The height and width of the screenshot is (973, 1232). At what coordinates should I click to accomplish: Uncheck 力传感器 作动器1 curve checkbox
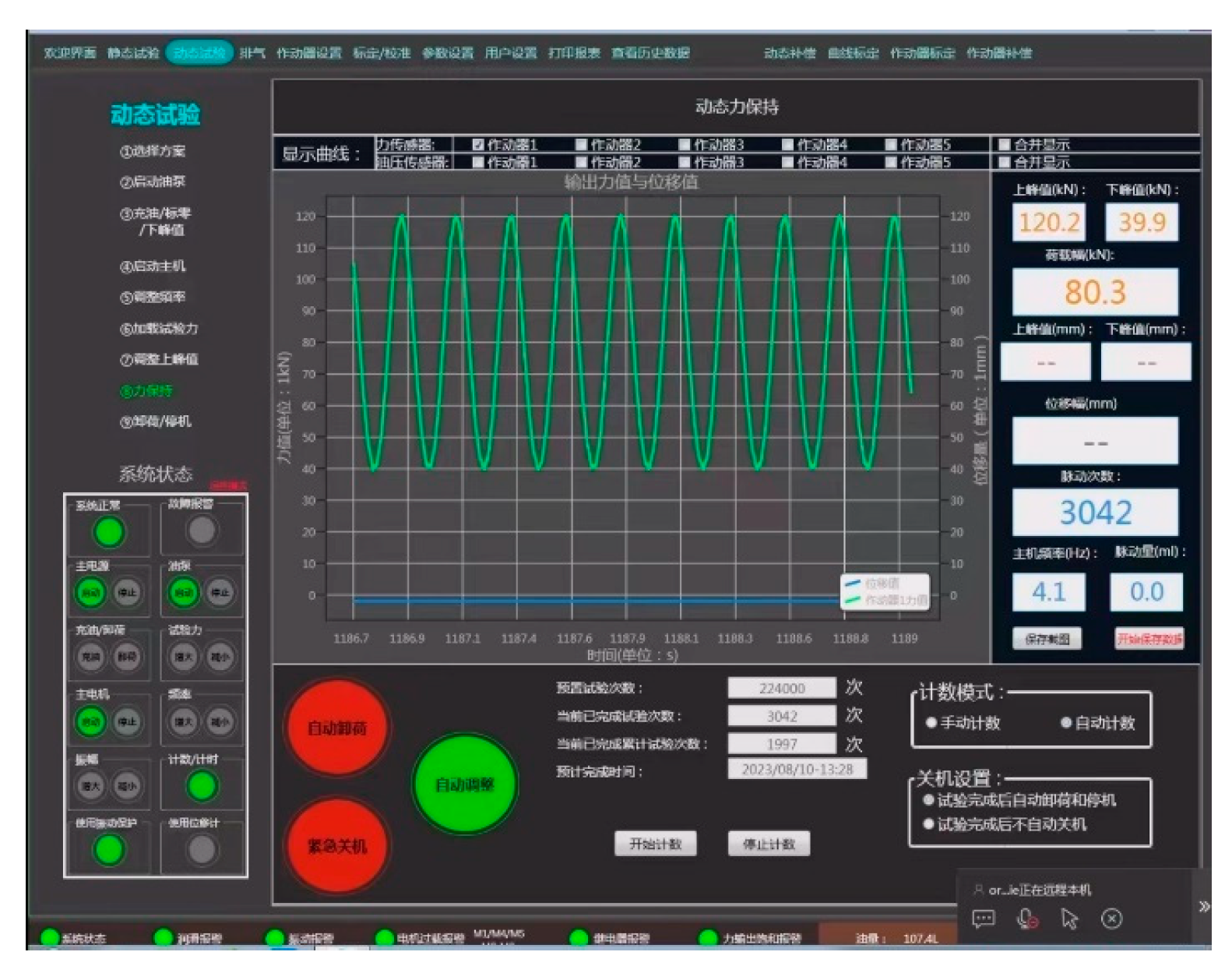point(478,145)
